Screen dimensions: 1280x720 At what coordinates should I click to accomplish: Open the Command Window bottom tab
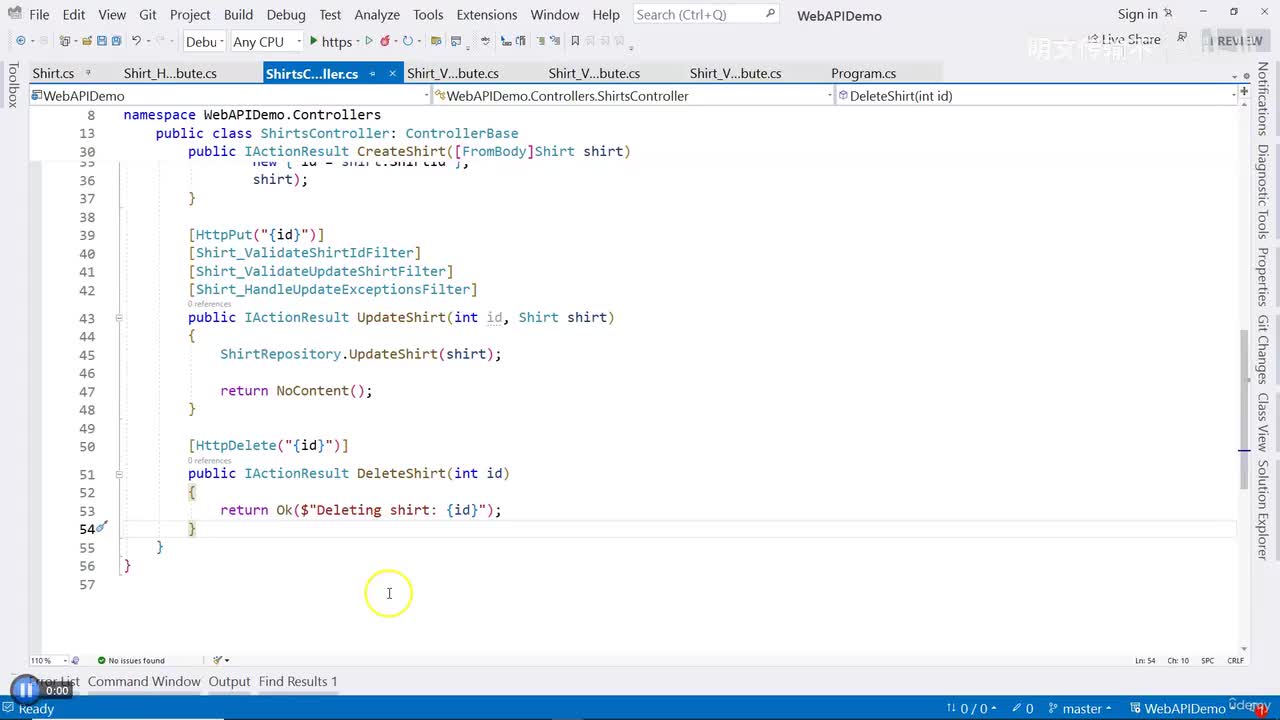pyautogui.click(x=144, y=681)
